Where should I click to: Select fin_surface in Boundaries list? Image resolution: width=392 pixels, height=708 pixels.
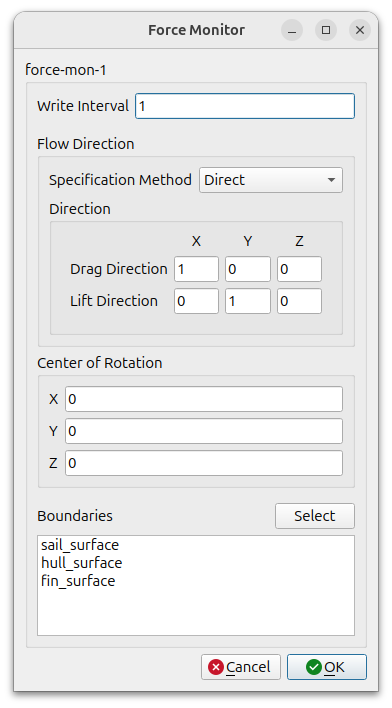[78, 581]
